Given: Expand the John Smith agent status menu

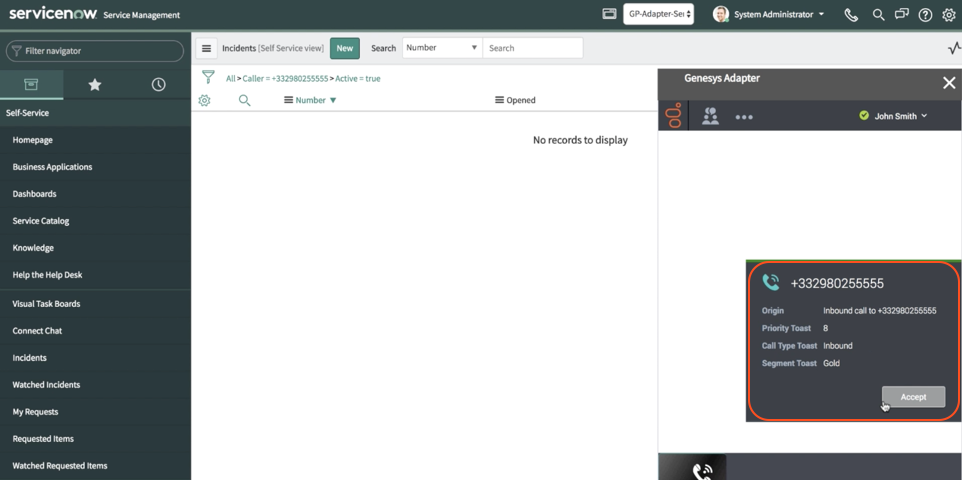Looking at the screenshot, I should point(901,116).
